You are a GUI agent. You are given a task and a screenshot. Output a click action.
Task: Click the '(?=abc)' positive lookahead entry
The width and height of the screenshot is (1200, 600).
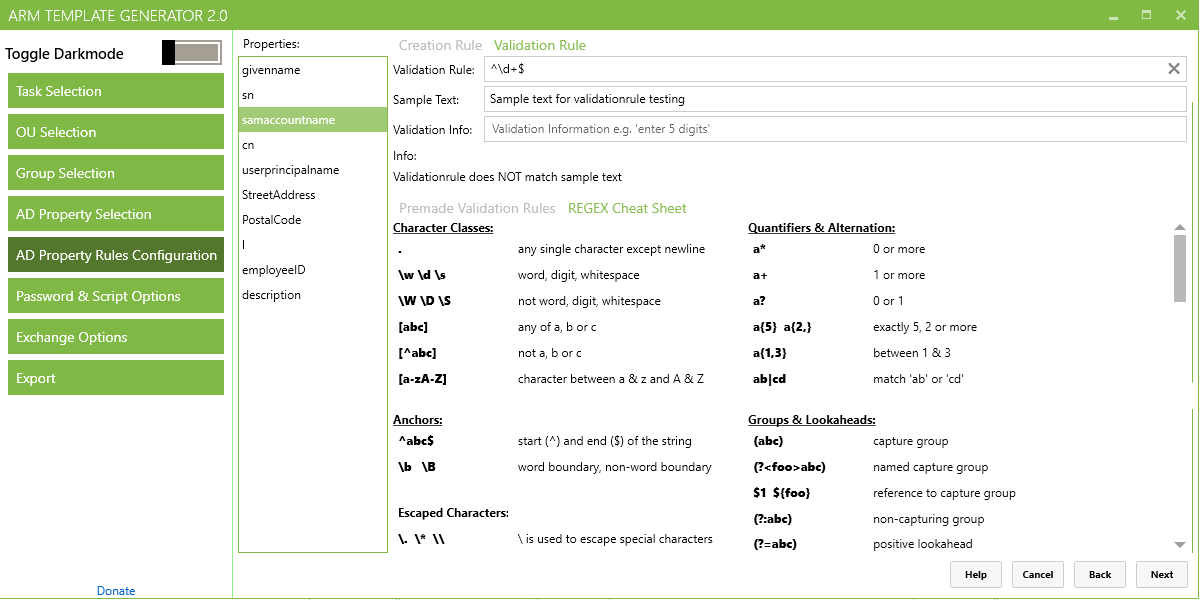click(x=775, y=544)
